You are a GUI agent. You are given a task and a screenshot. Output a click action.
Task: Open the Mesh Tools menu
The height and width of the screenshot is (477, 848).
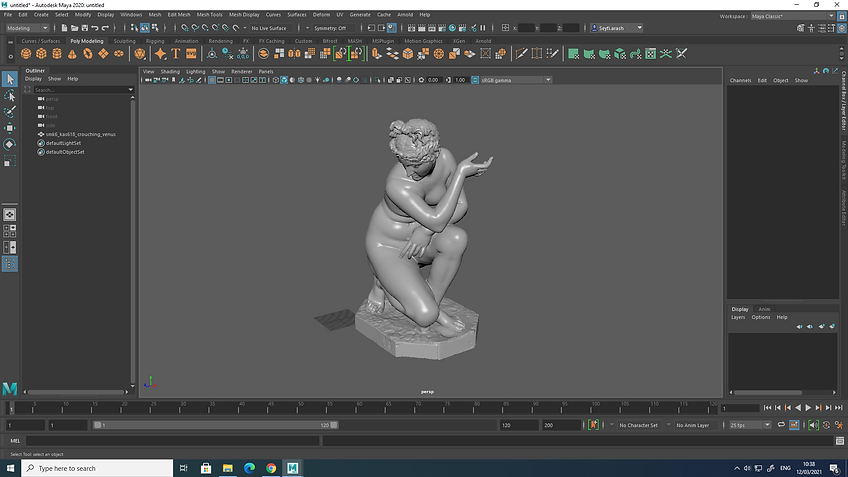click(x=209, y=15)
